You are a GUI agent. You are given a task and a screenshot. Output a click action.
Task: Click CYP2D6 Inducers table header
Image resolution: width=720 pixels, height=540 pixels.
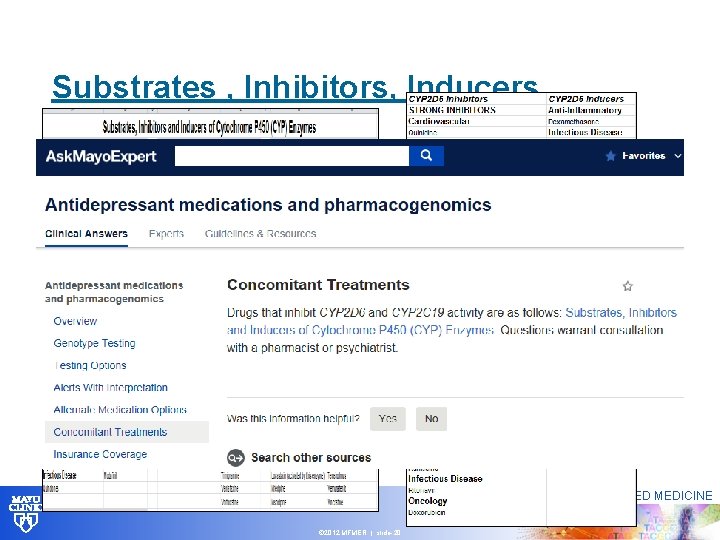click(x=586, y=99)
